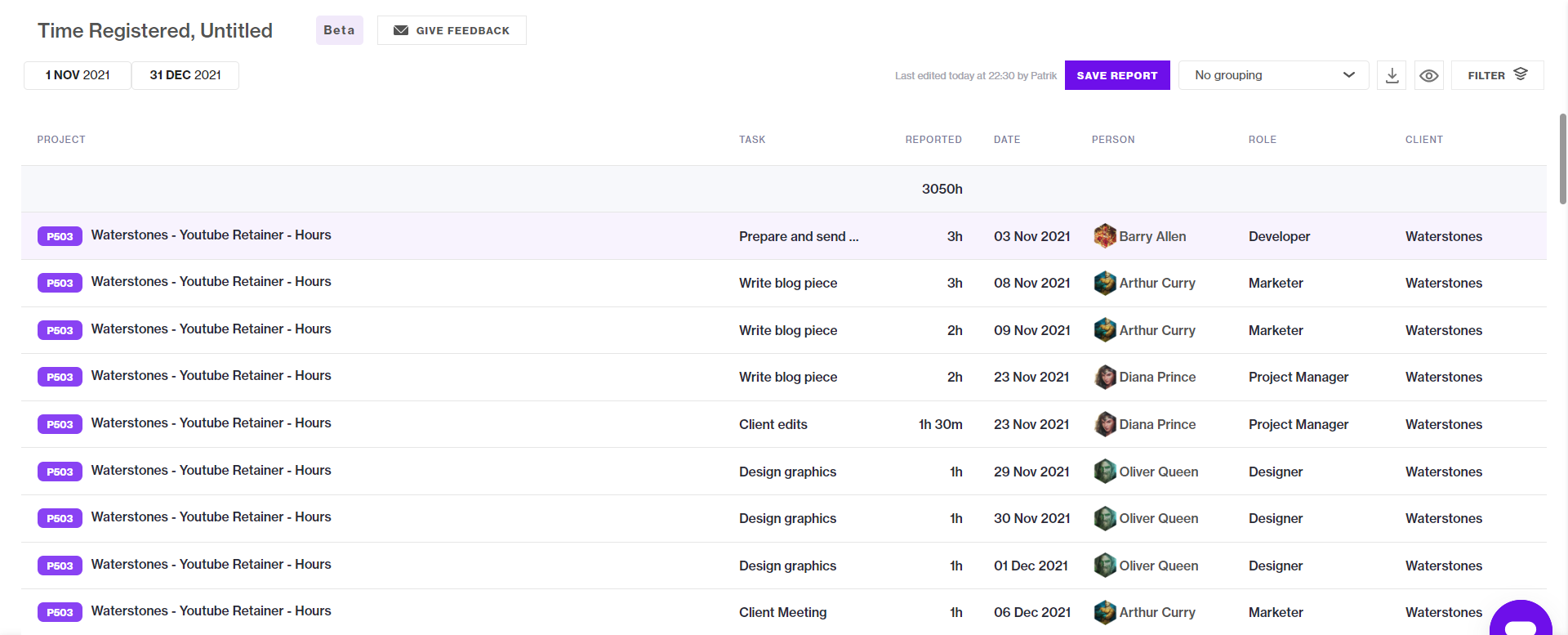Click the '1h 30m' reported value
The width and height of the screenshot is (1568, 635).
tap(941, 424)
